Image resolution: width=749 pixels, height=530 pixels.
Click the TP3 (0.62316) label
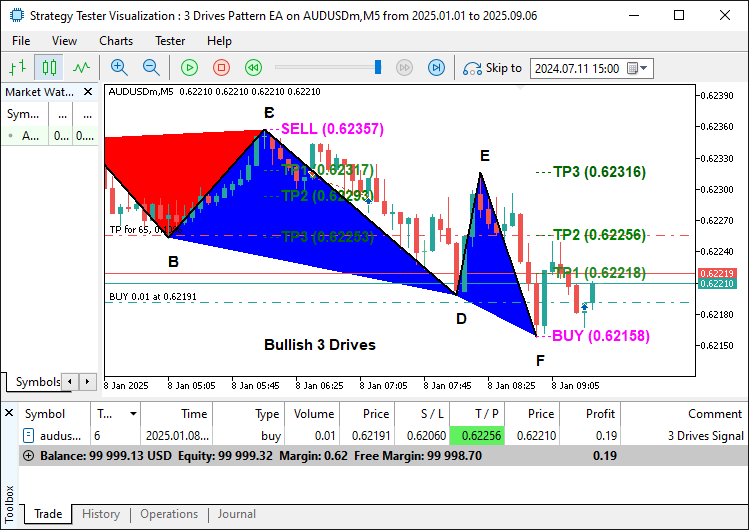(599, 172)
